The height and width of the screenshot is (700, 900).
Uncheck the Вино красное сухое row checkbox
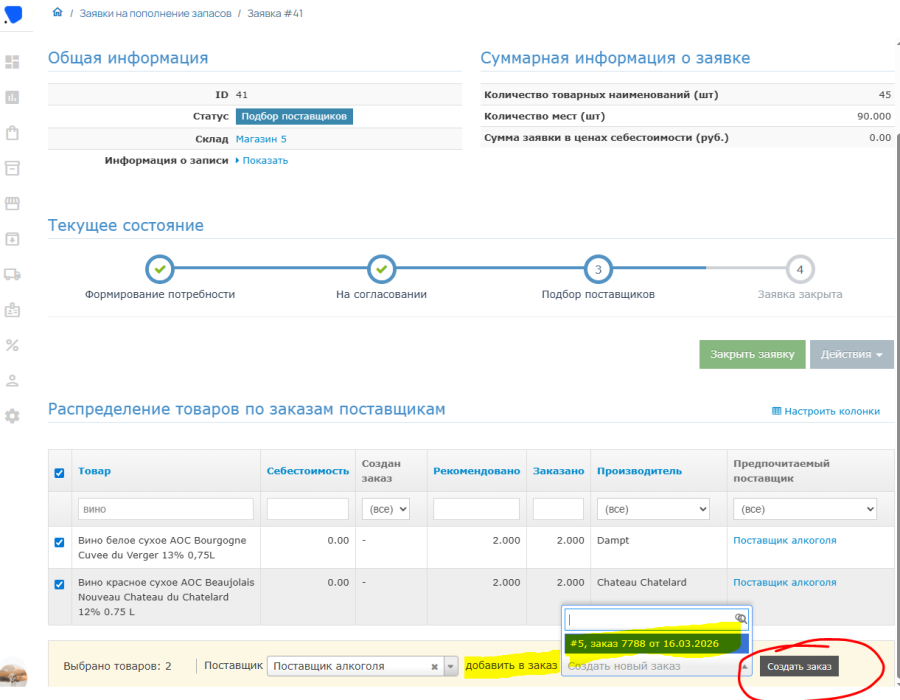coord(59,584)
